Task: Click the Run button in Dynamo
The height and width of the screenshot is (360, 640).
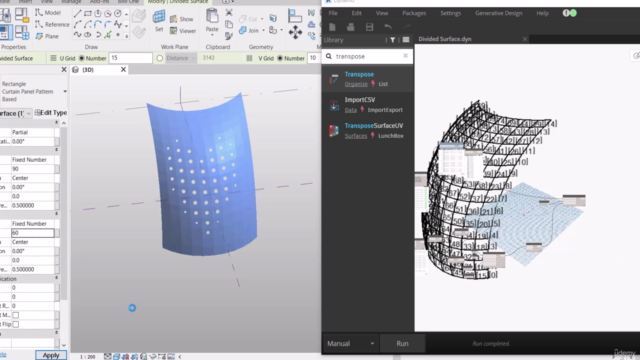Action: pos(402,343)
